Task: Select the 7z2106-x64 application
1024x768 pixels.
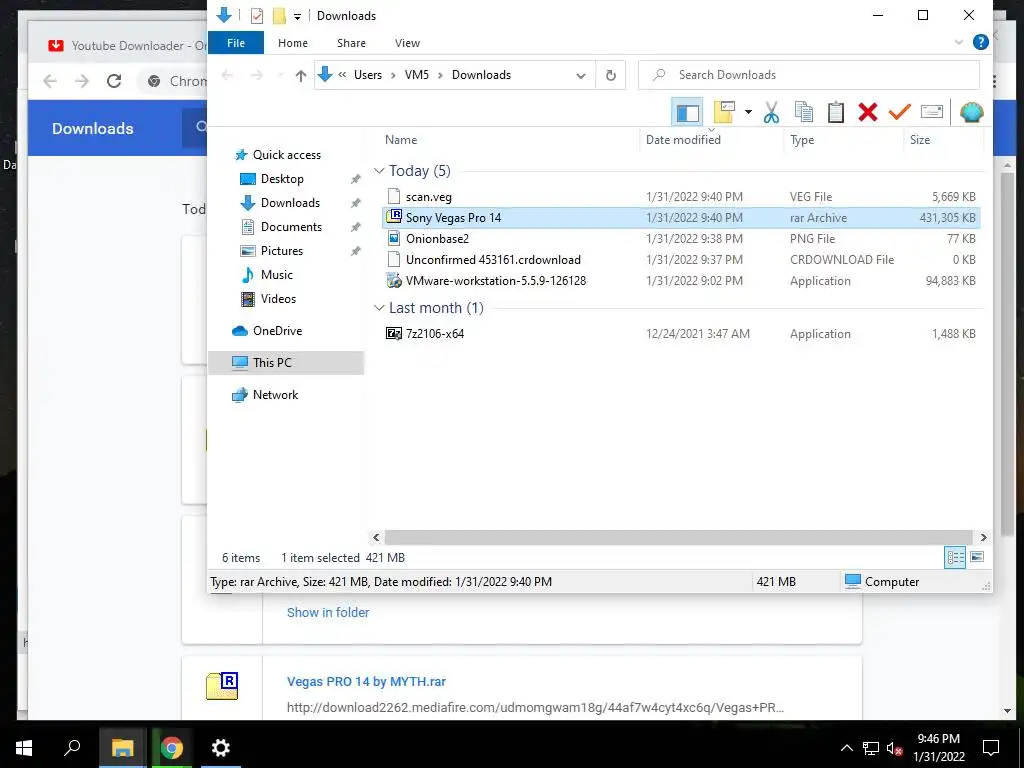Action: click(x=681, y=334)
